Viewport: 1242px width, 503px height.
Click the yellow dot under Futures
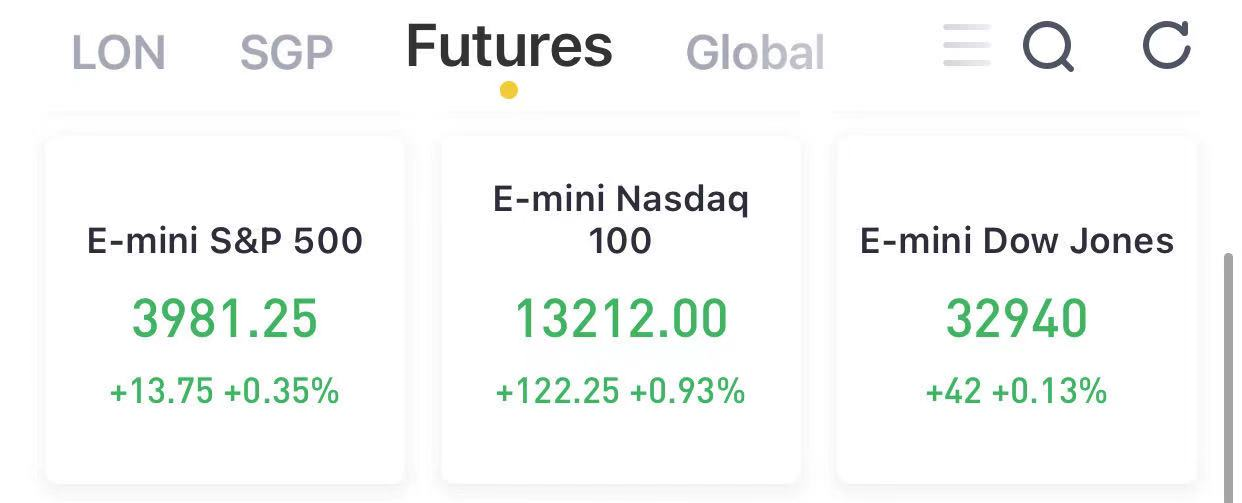508,90
